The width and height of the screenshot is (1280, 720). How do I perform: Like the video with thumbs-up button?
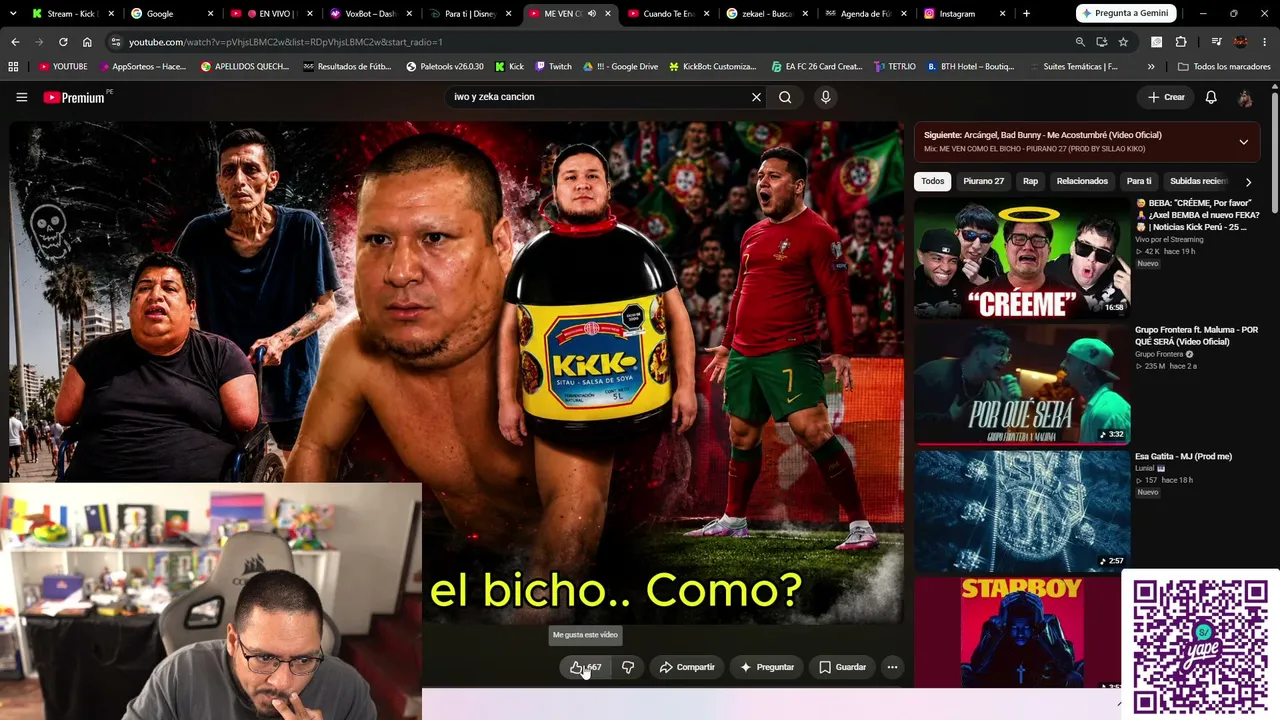coord(586,667)
